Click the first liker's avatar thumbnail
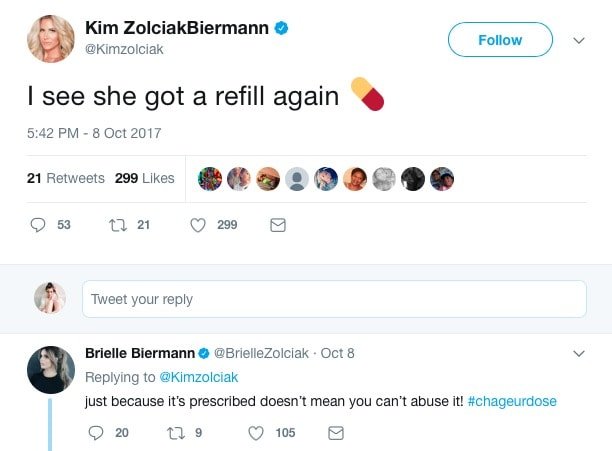The image size is (612, 451). 210,178
